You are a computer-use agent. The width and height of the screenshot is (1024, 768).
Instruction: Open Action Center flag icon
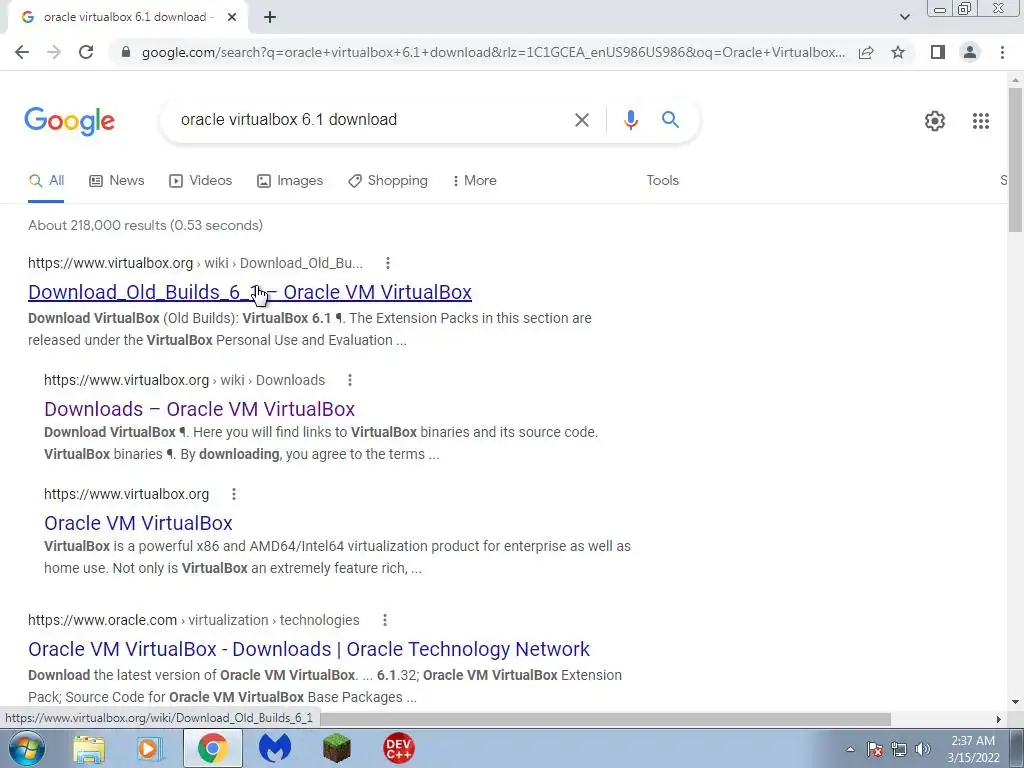tap(875, 749)
